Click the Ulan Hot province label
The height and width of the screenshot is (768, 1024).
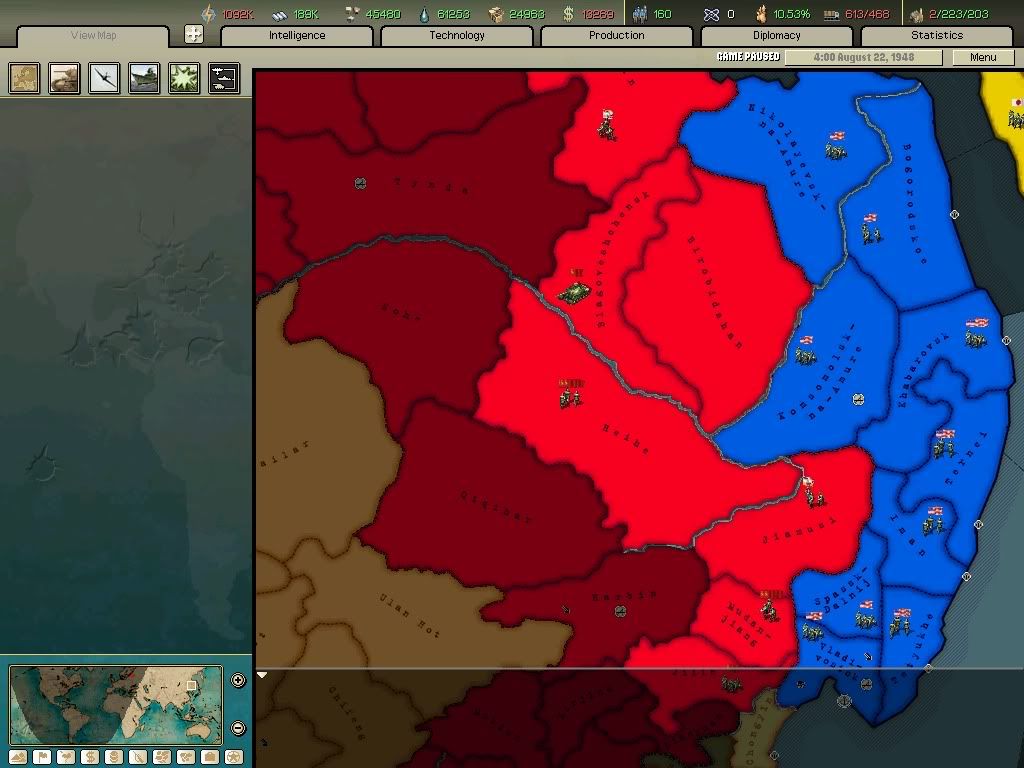coord(409,615)
